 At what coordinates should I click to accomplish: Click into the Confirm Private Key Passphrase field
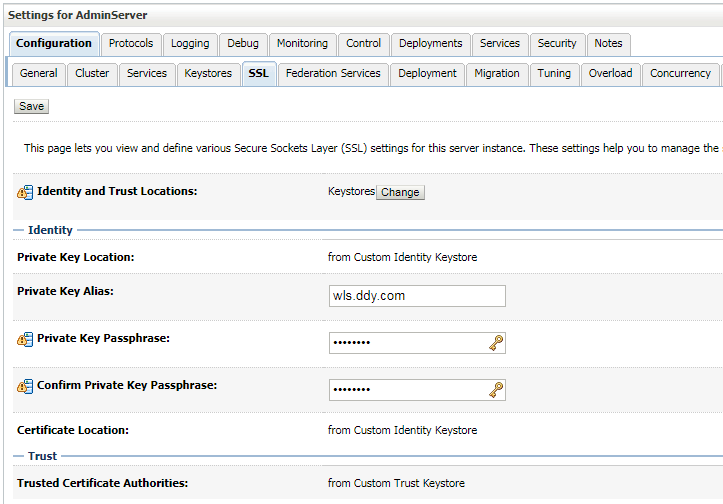point(417,390)
